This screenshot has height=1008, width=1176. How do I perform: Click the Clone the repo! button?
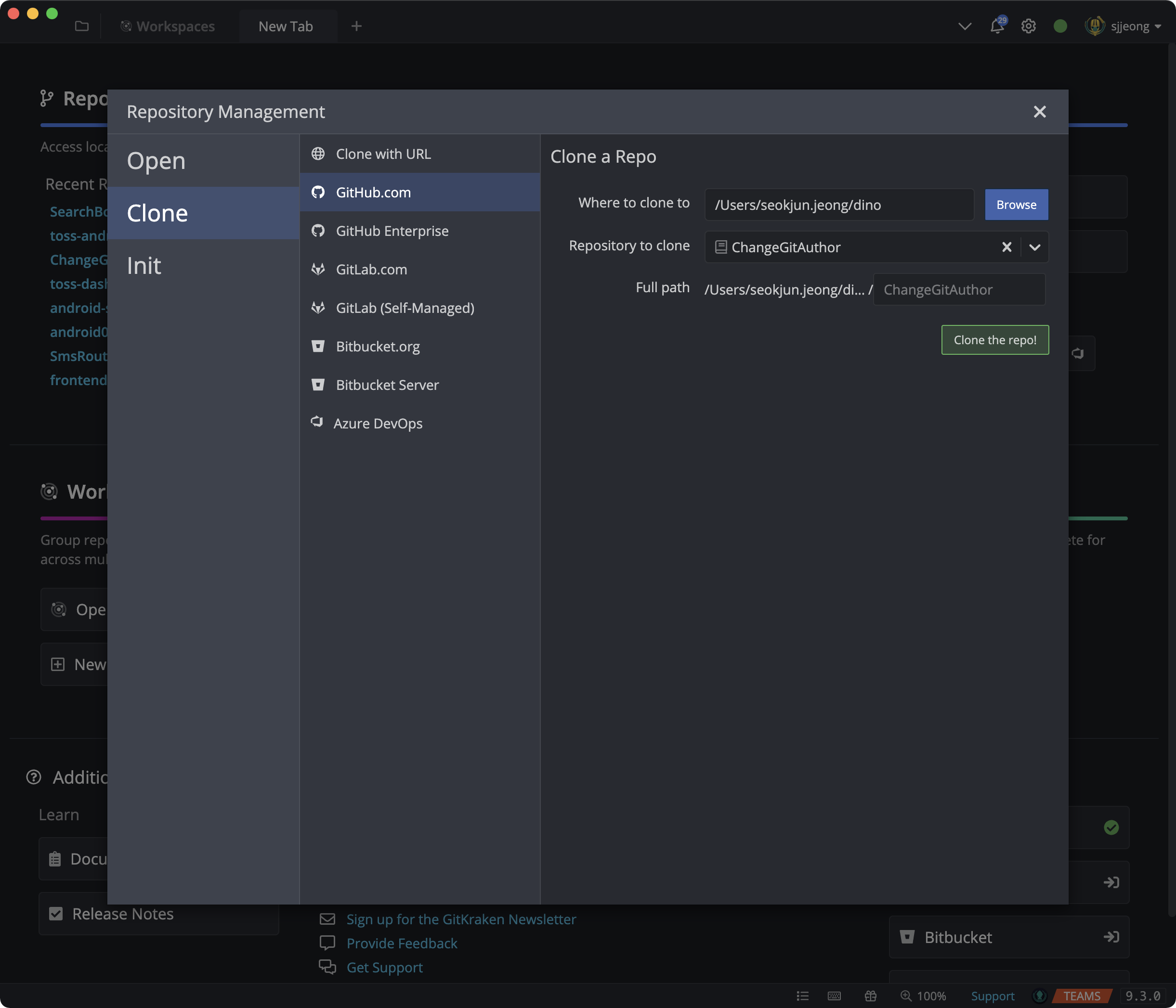coord(994,340)
